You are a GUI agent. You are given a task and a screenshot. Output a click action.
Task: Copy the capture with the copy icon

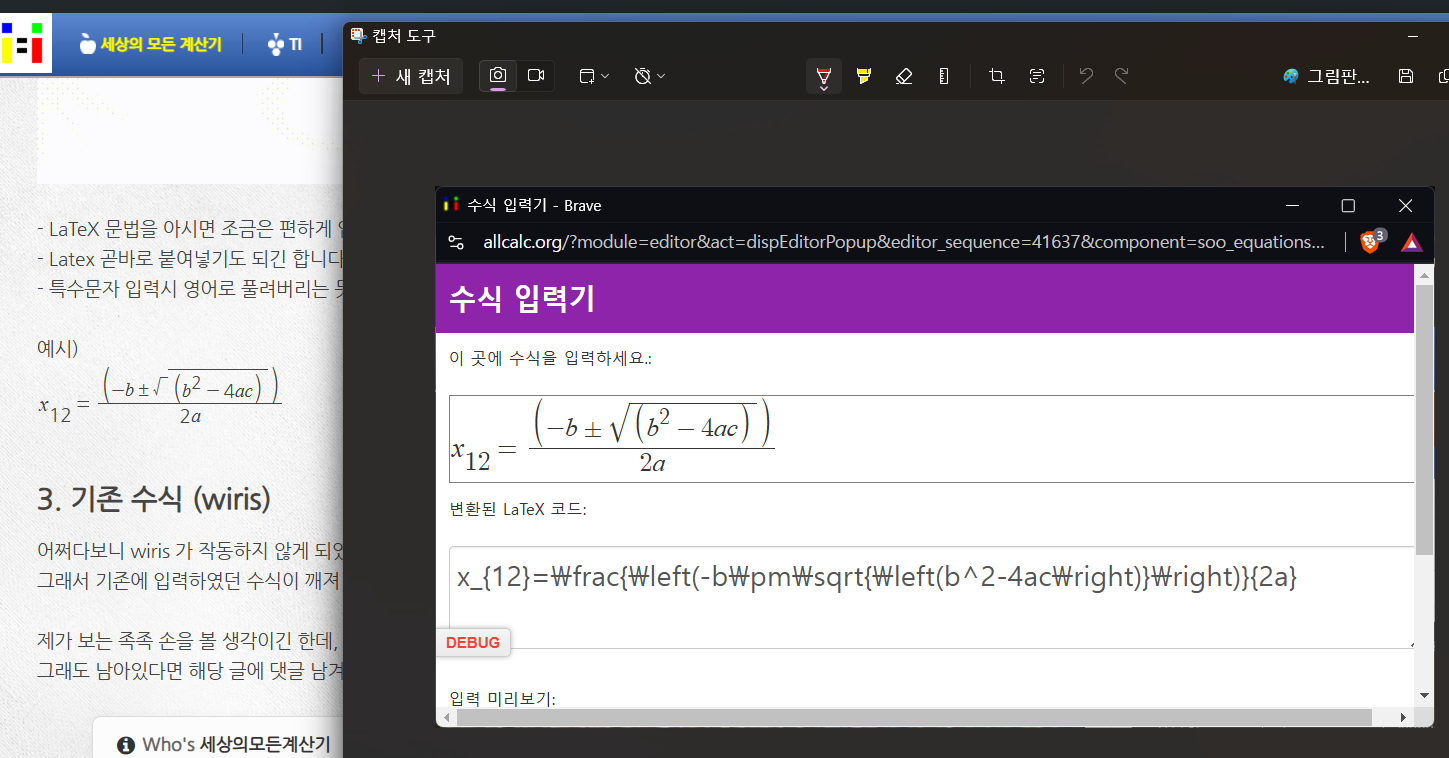1443,76
